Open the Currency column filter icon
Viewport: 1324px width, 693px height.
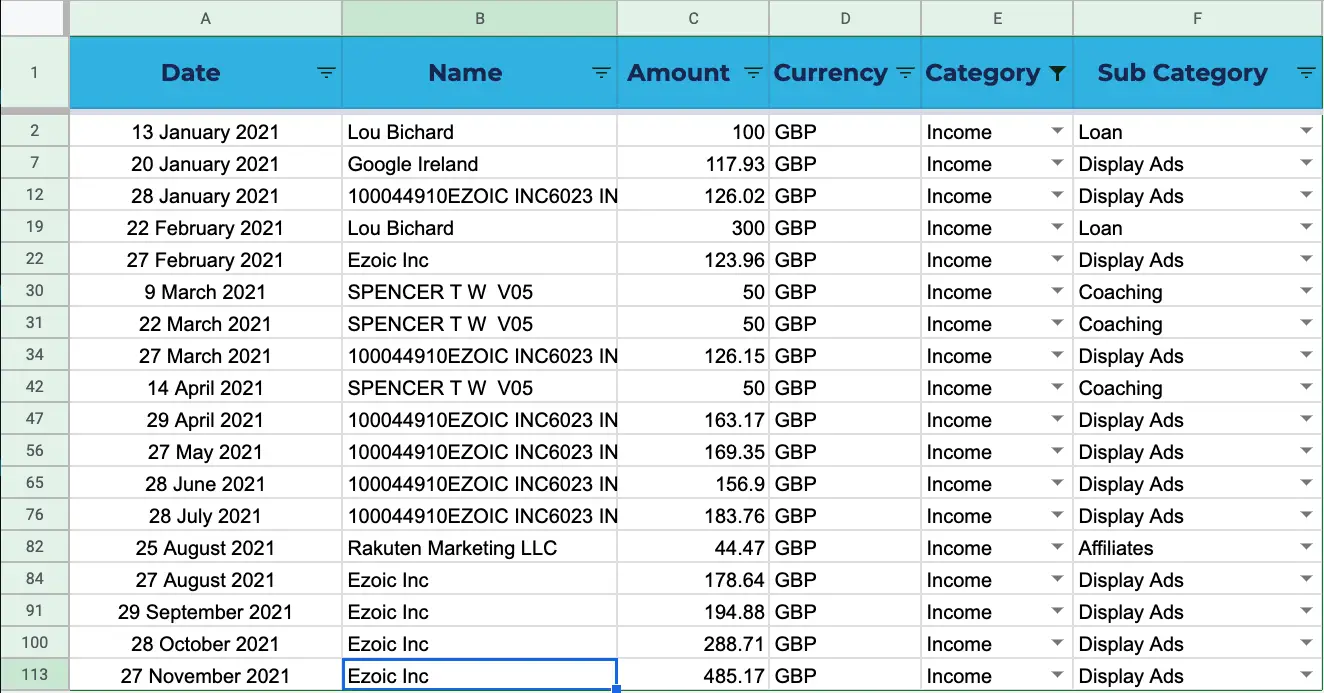pos(904,72)
